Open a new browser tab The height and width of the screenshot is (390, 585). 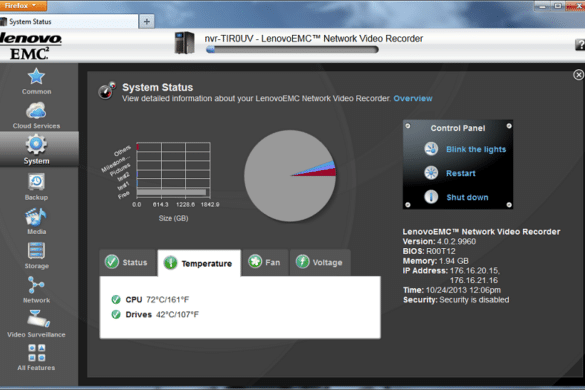[x=147, y=22]
